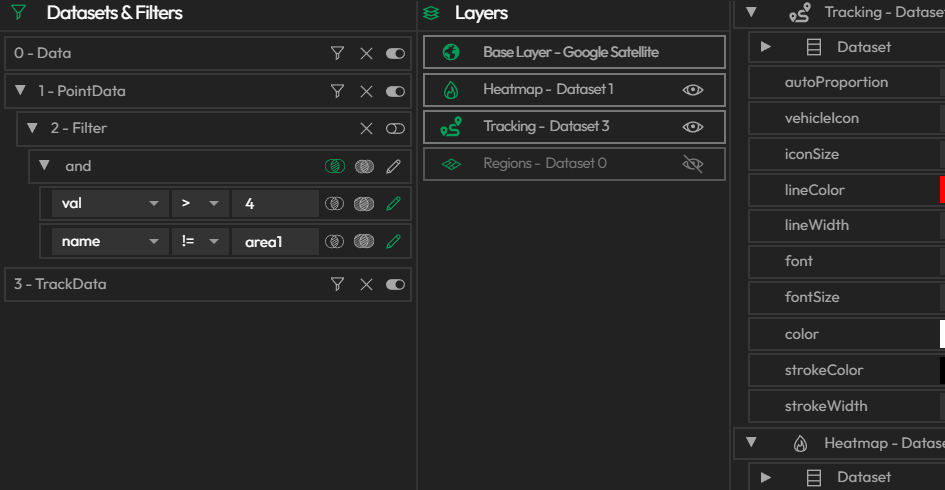
Task: Click the value field containing area1
Action: pyautogui.click(x=275, y=241)
